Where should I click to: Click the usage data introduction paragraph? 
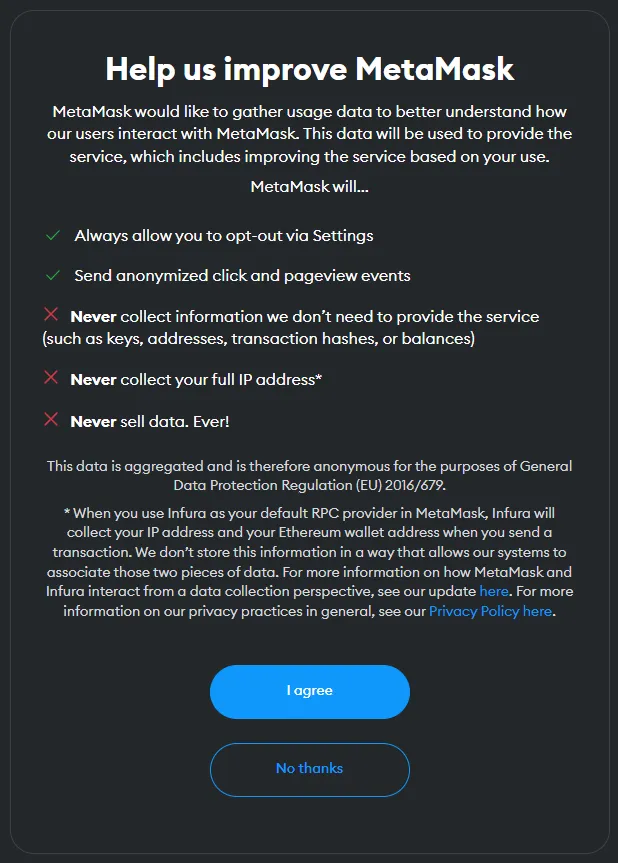pyautogui.click(x=309, y=134)
